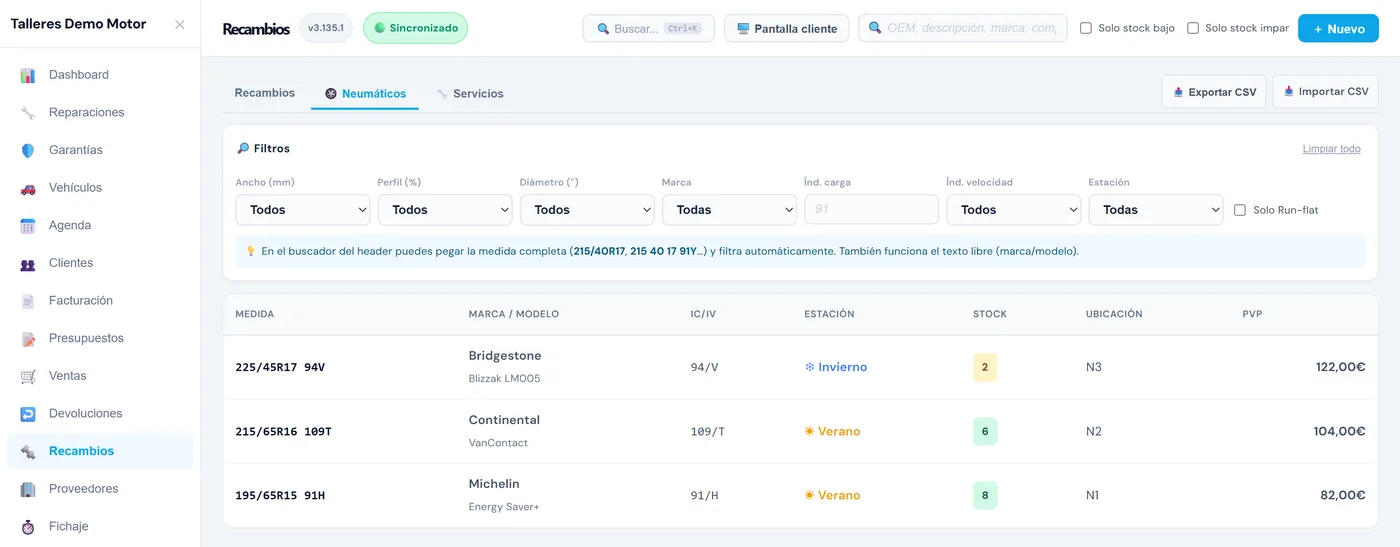The width and height of the screenshot is (1400, 547).
Task: Click the yellow stock badge showing 2
Action: click(985, 367)
